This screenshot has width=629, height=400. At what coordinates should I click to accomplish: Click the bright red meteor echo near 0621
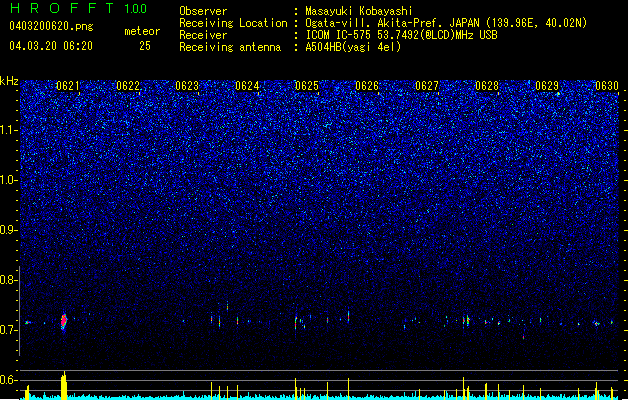(64, 322)
